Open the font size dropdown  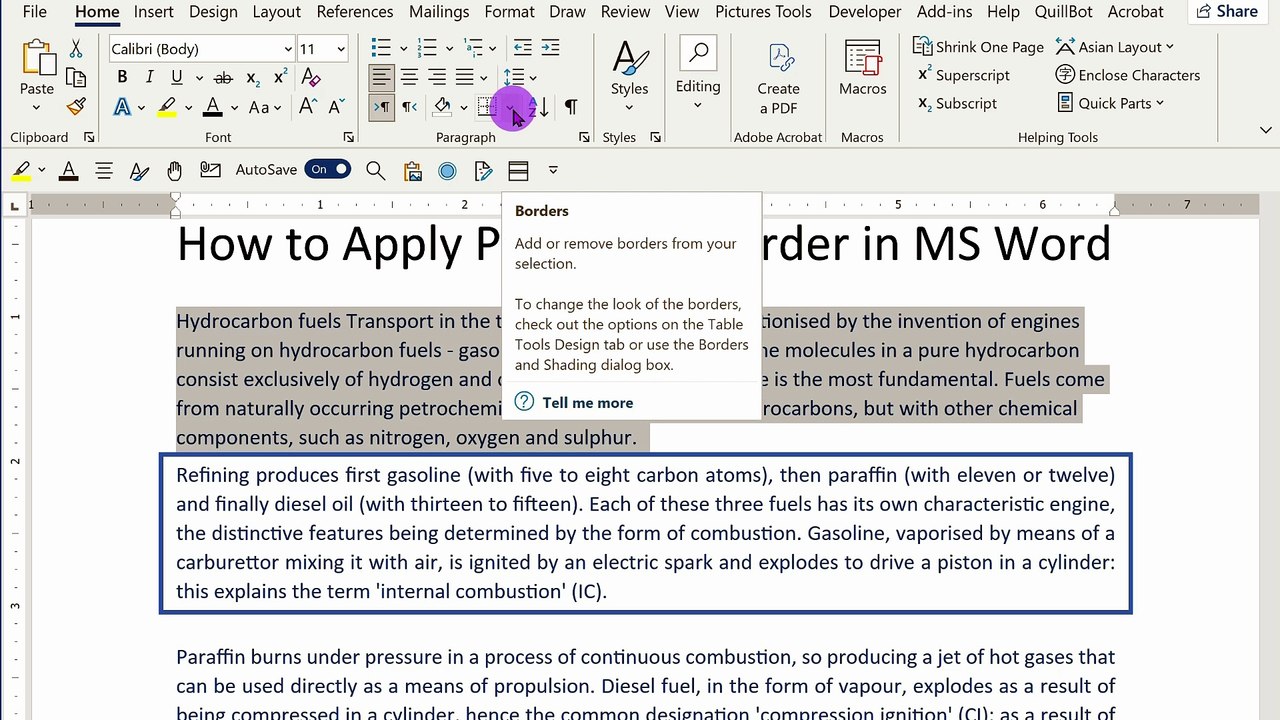[x=340, y=49]
